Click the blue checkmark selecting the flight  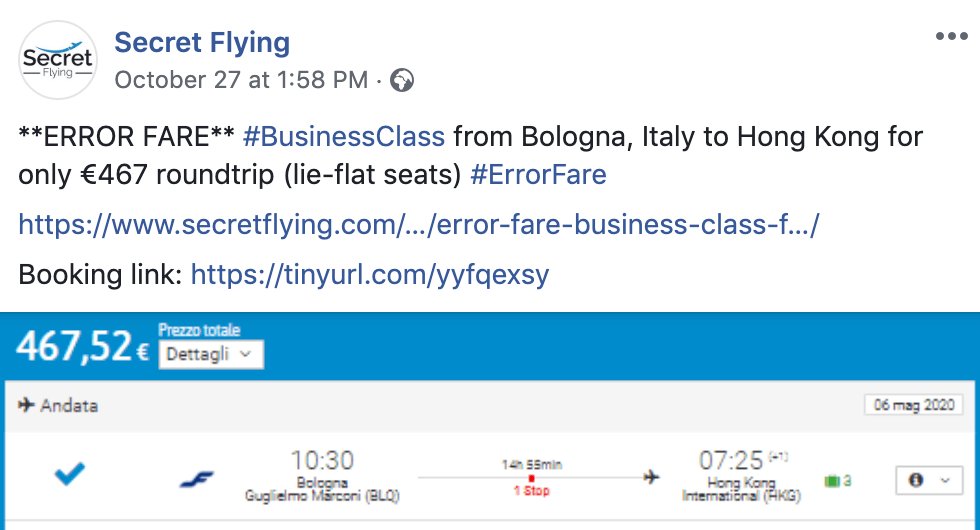tap(69, 473)
